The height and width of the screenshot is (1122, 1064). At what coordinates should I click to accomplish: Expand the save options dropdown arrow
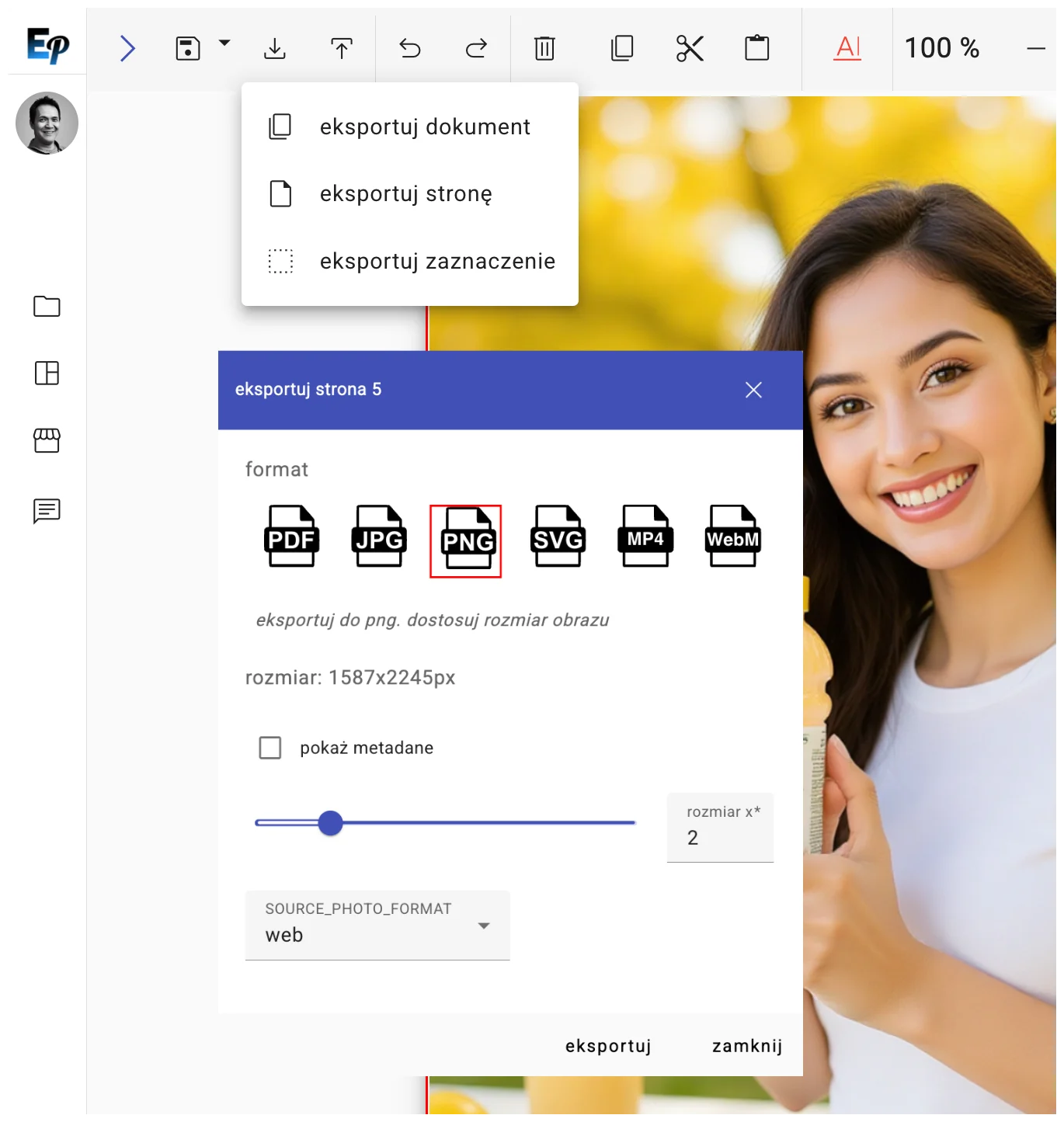tap(224, 43)
